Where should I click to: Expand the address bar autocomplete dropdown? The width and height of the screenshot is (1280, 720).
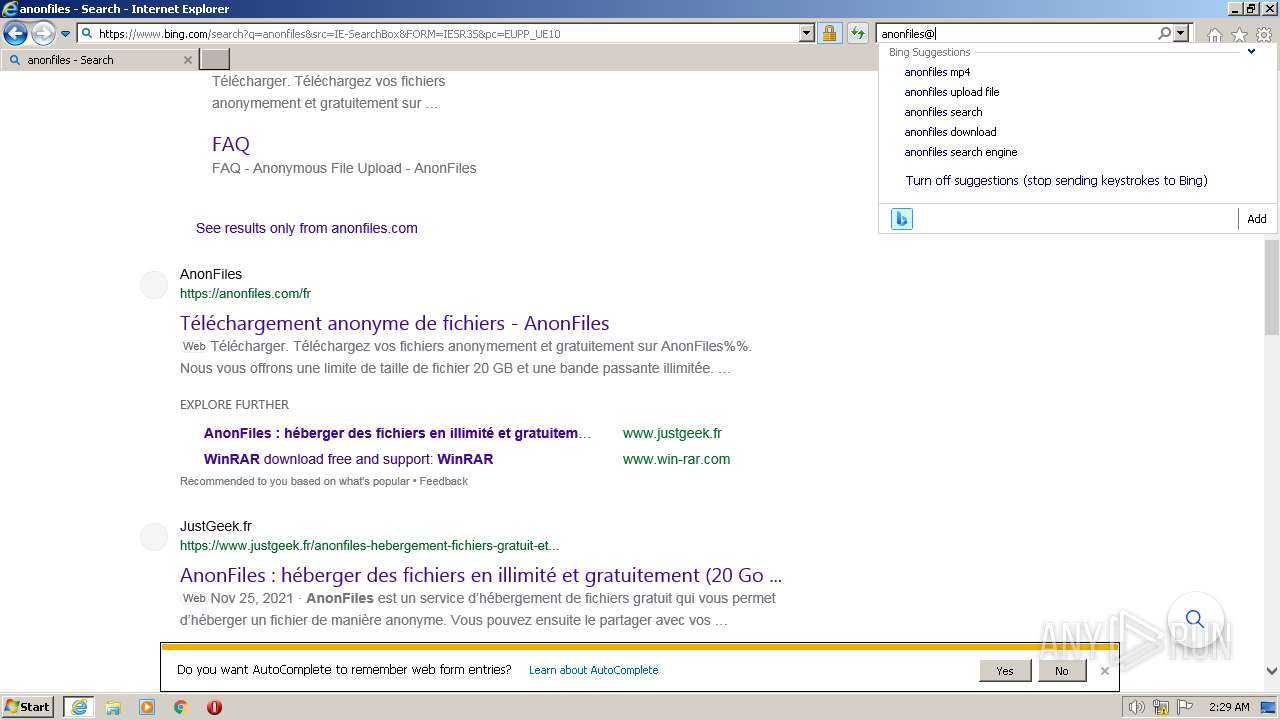tap(807, 33)
